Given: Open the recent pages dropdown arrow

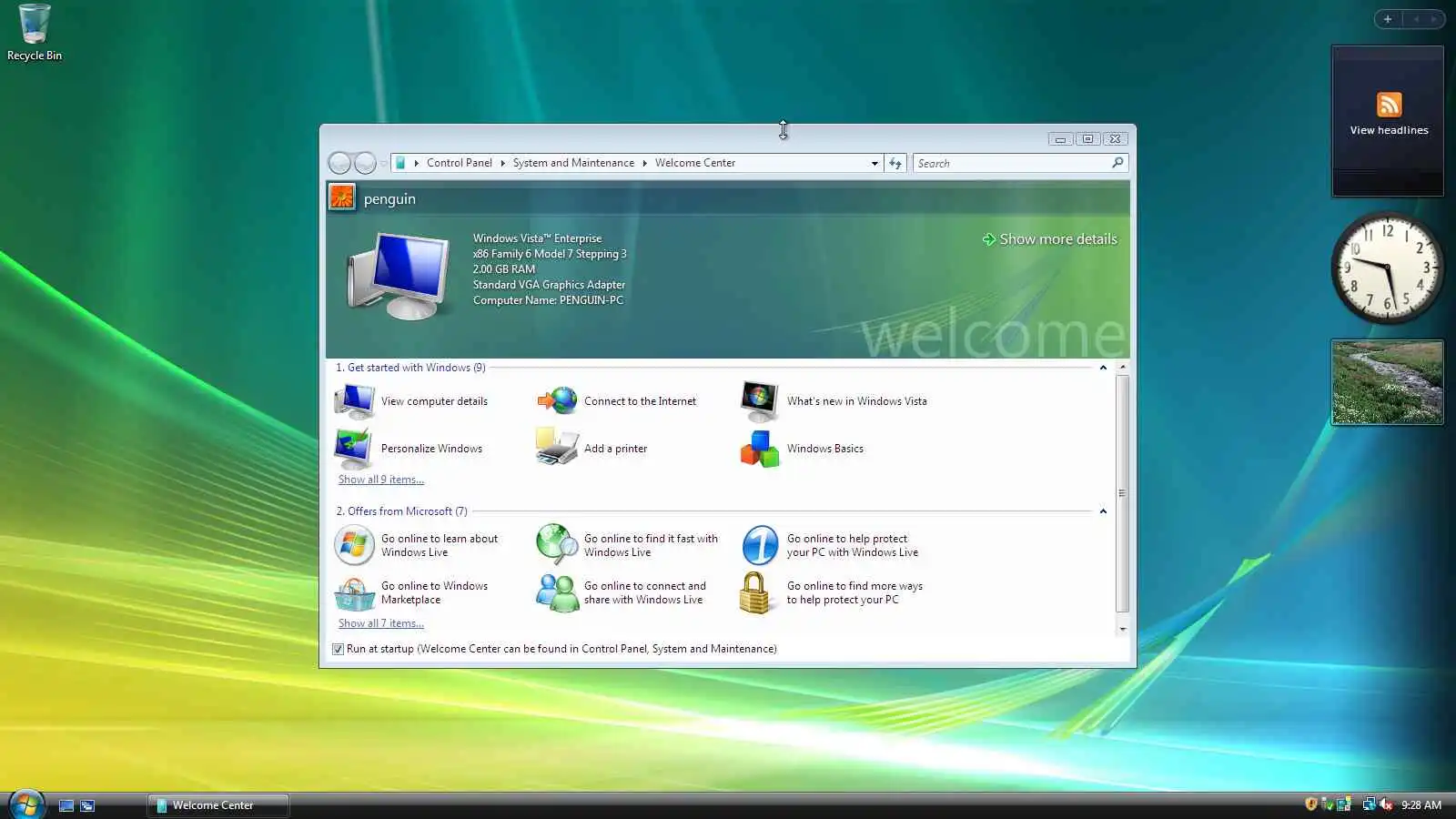Looking at the screenshot, I should coord(384,163).
